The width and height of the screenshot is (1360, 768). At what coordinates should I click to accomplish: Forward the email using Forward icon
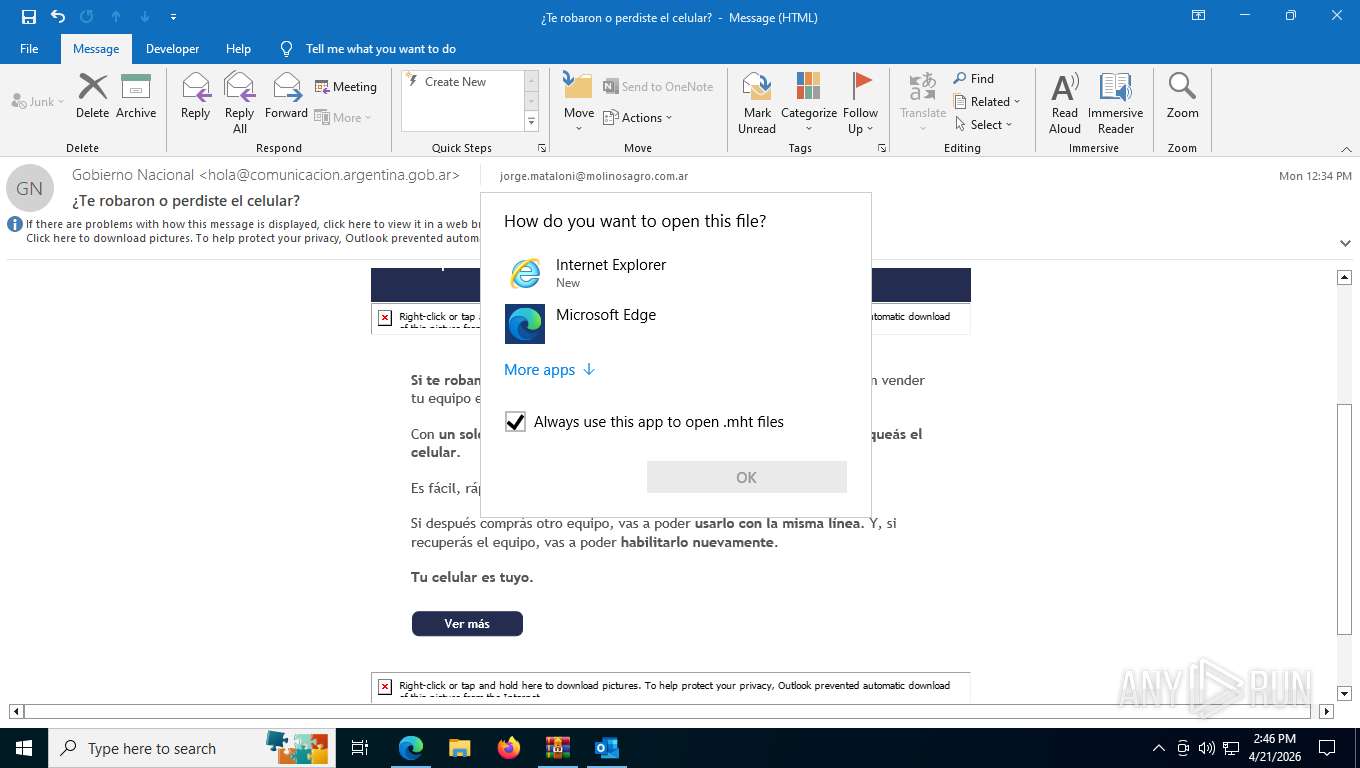pyautogui.click(x=287, y=96)
